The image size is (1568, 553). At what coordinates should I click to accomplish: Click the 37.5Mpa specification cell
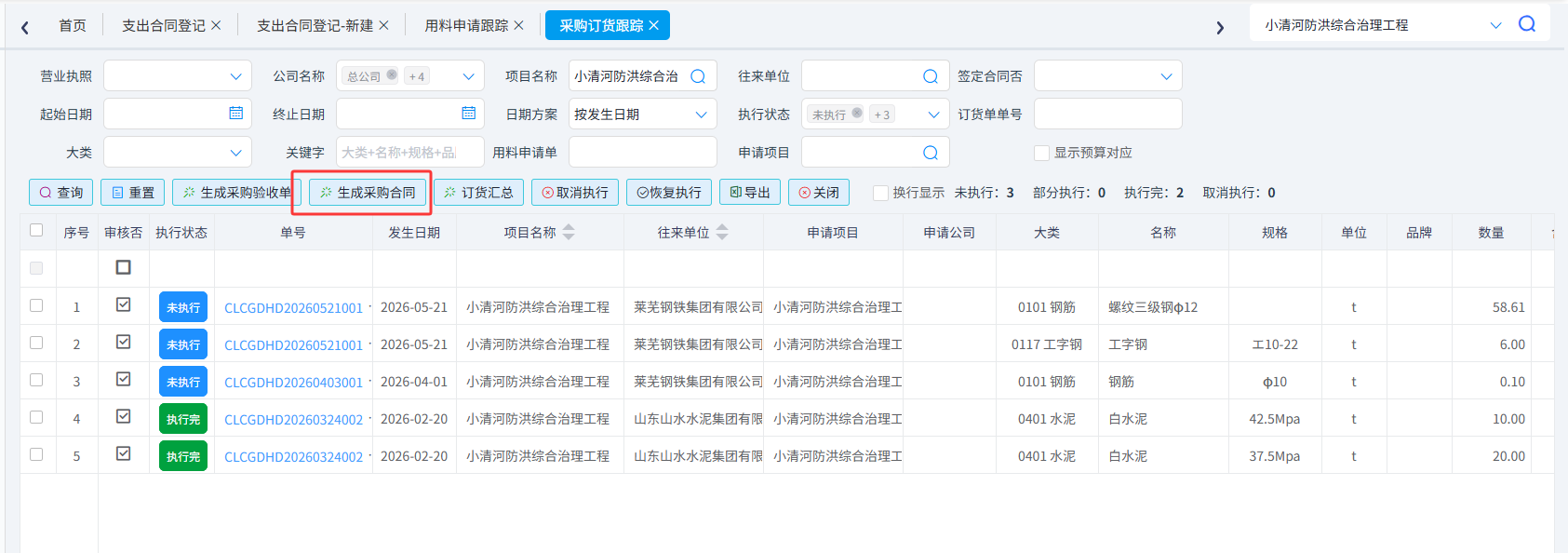(x=1275, y=456)
